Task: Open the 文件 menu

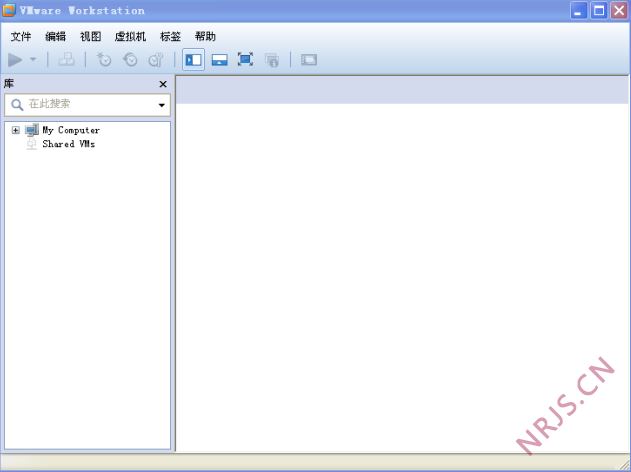Action: coord(21,37)
